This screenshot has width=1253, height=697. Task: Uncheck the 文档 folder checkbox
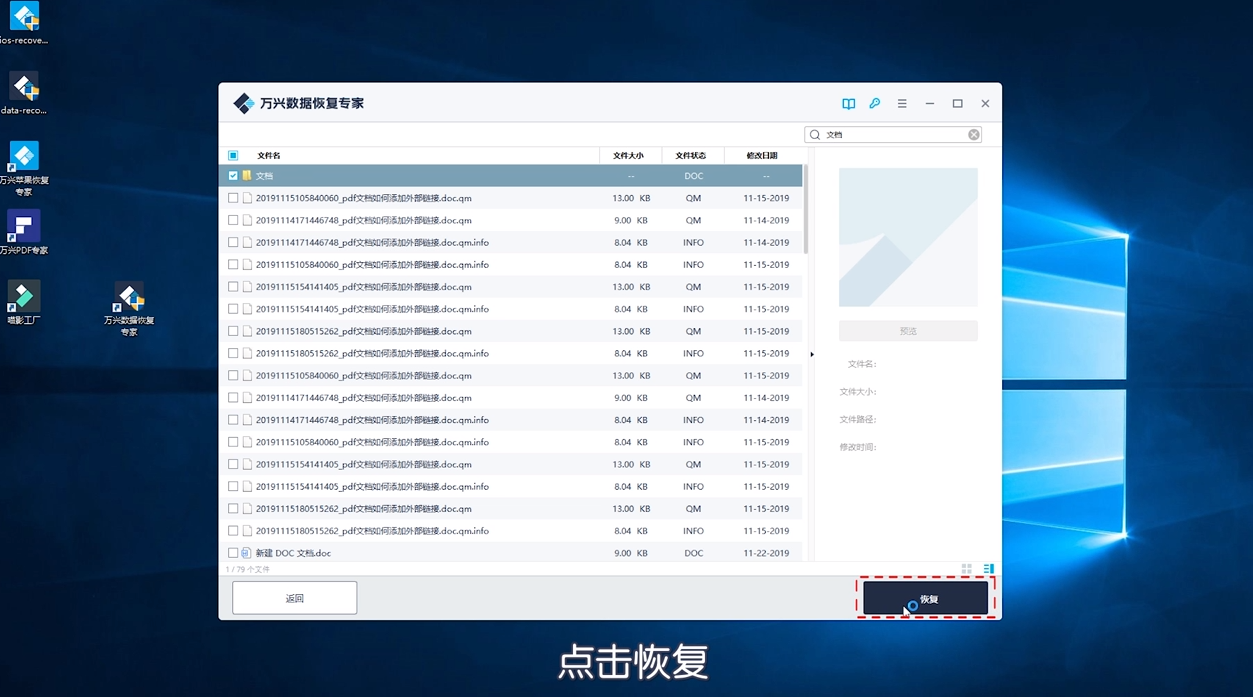[x=233, y=176]
